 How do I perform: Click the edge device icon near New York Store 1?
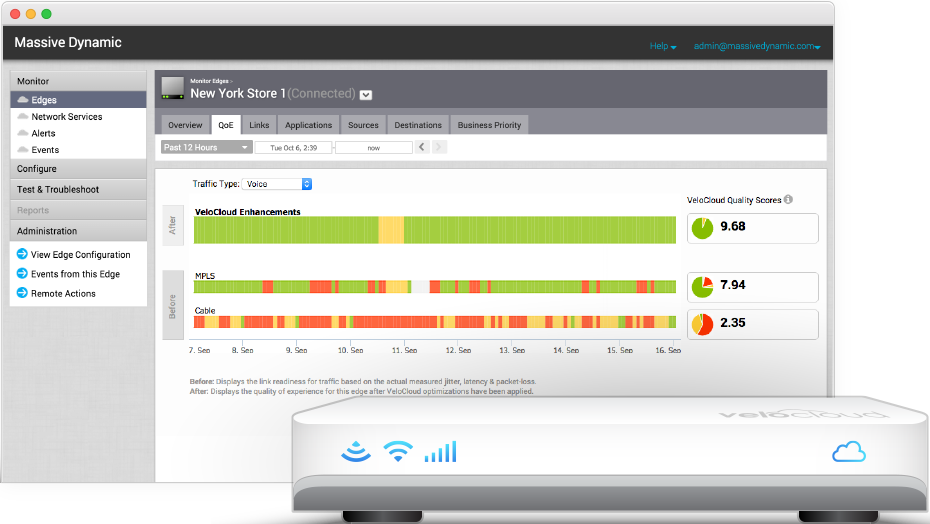click(173, 88)
